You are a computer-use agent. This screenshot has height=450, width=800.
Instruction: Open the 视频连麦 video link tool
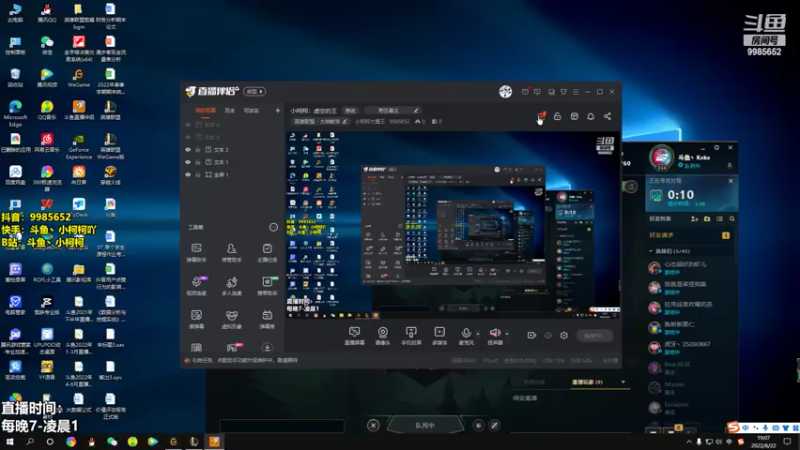(x=196, y=285)
